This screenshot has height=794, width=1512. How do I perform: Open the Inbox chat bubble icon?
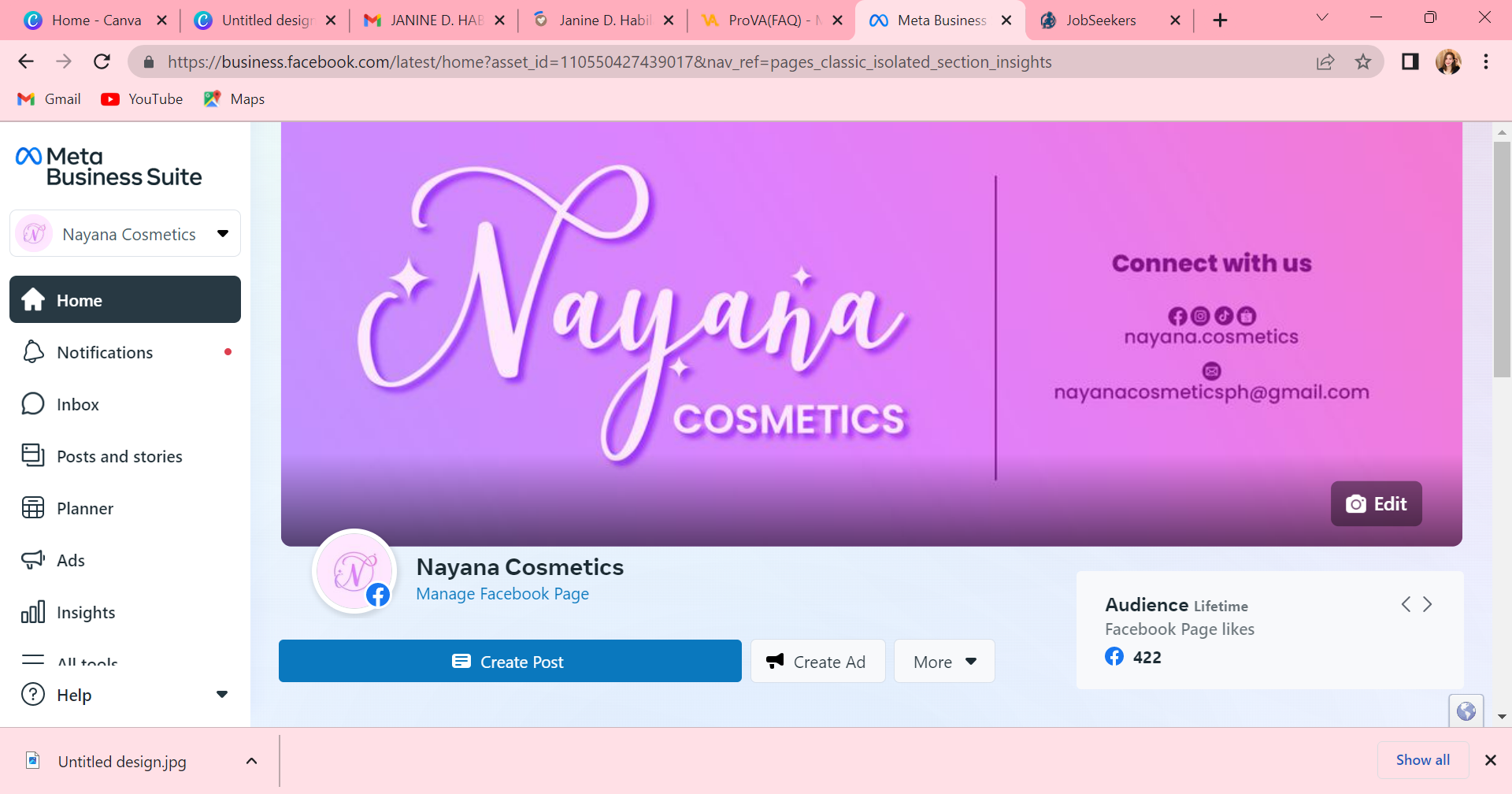pos(33,404)
